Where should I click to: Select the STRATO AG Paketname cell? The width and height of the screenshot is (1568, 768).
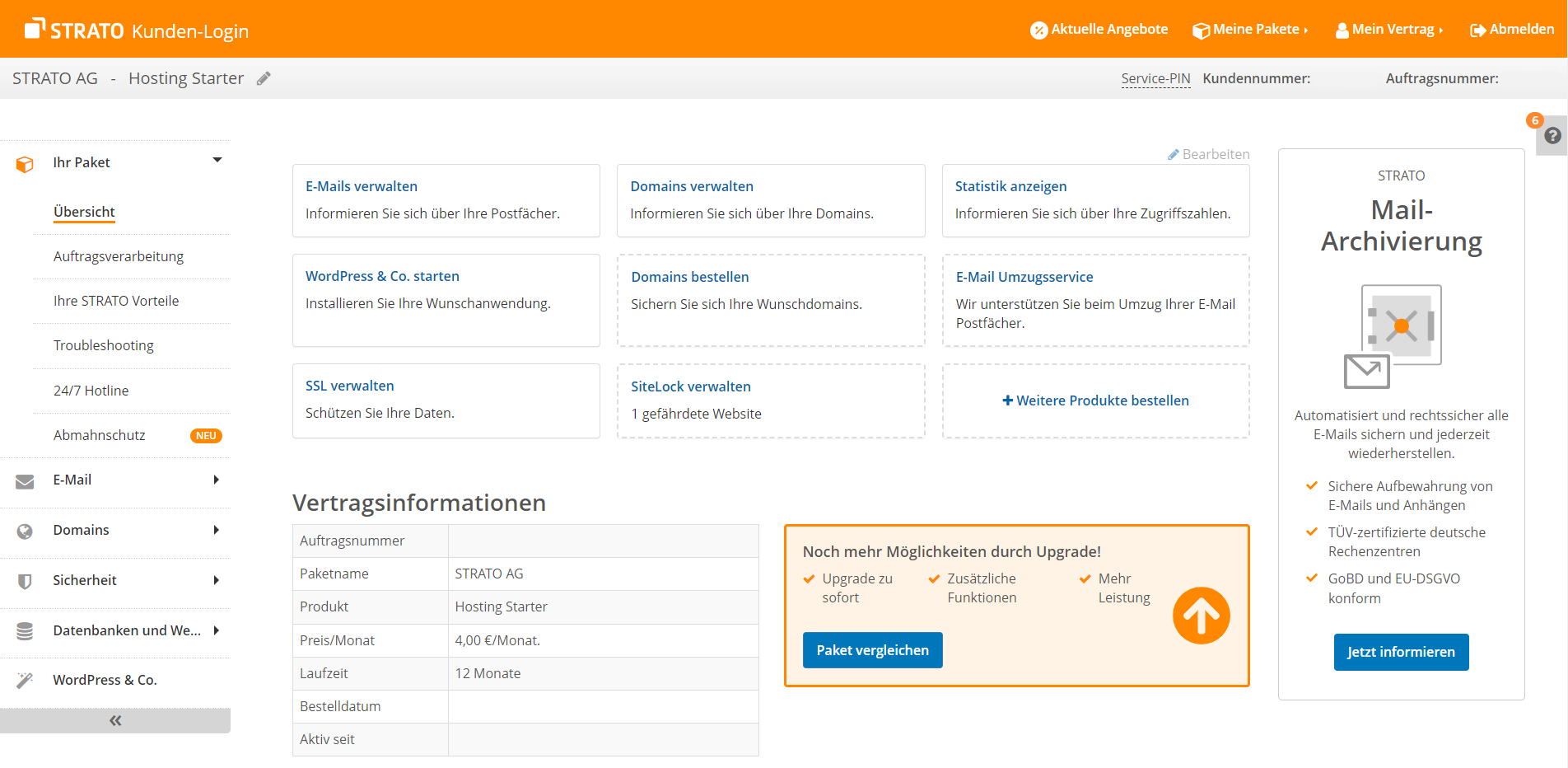coord(604,574)
